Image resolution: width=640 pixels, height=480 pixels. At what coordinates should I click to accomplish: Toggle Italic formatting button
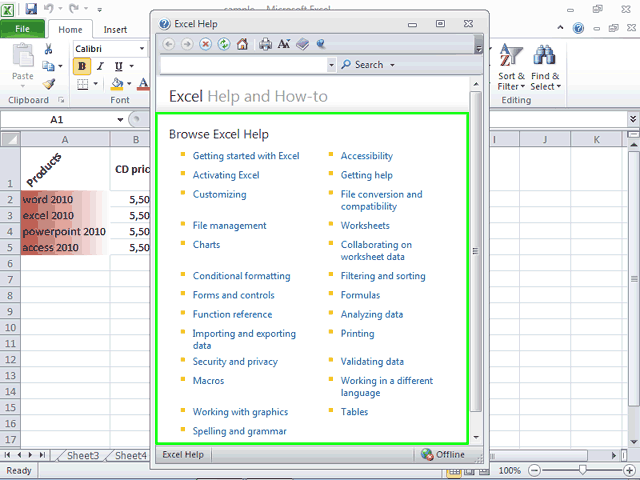click(100, 66)
